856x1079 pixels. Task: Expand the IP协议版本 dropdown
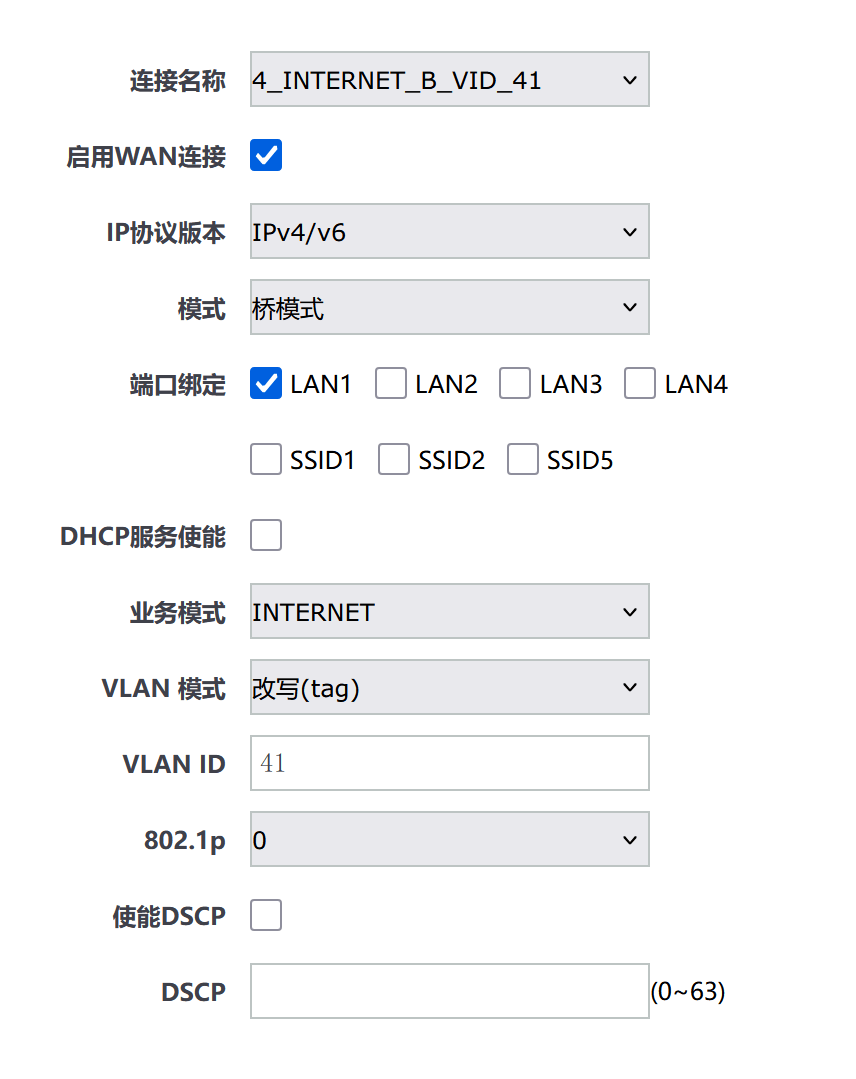click(x=449, y=232)
